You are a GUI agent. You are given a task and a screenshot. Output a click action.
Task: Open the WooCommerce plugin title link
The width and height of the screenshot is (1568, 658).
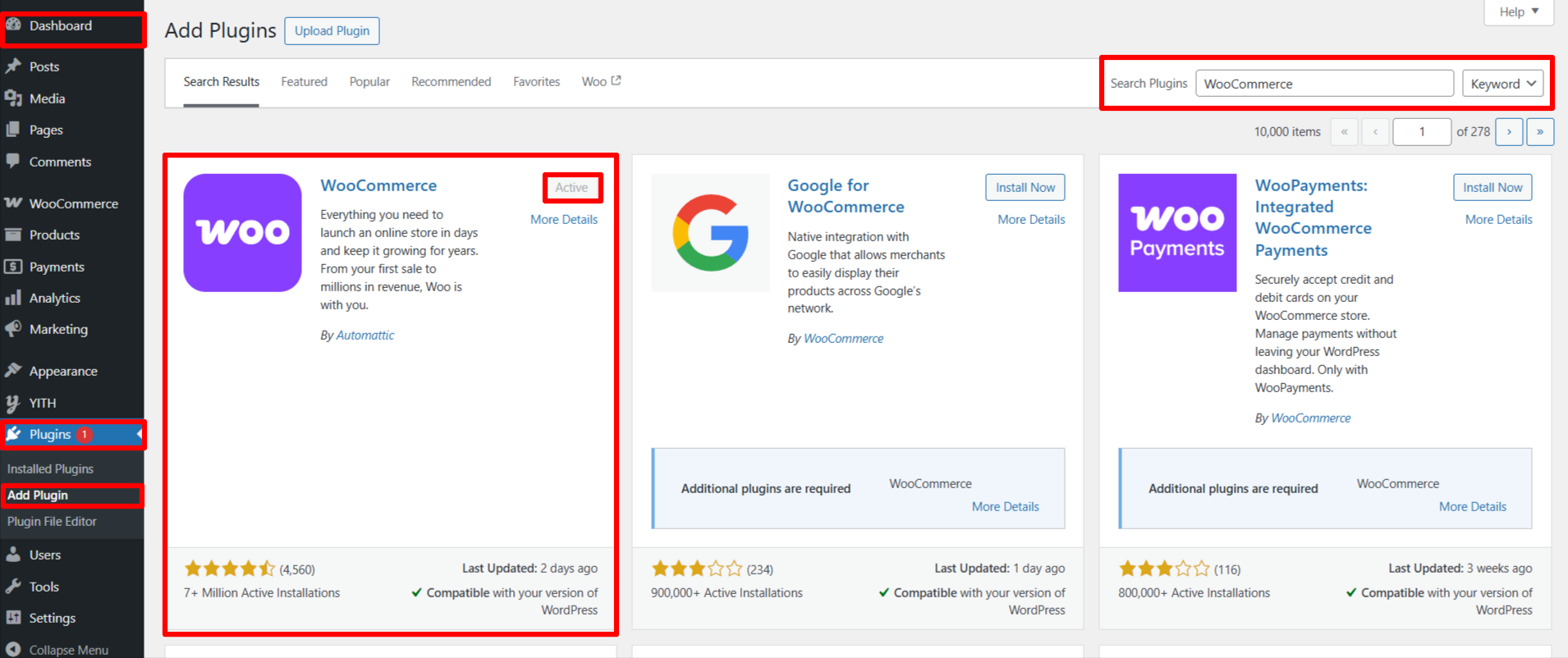[378, 185]
